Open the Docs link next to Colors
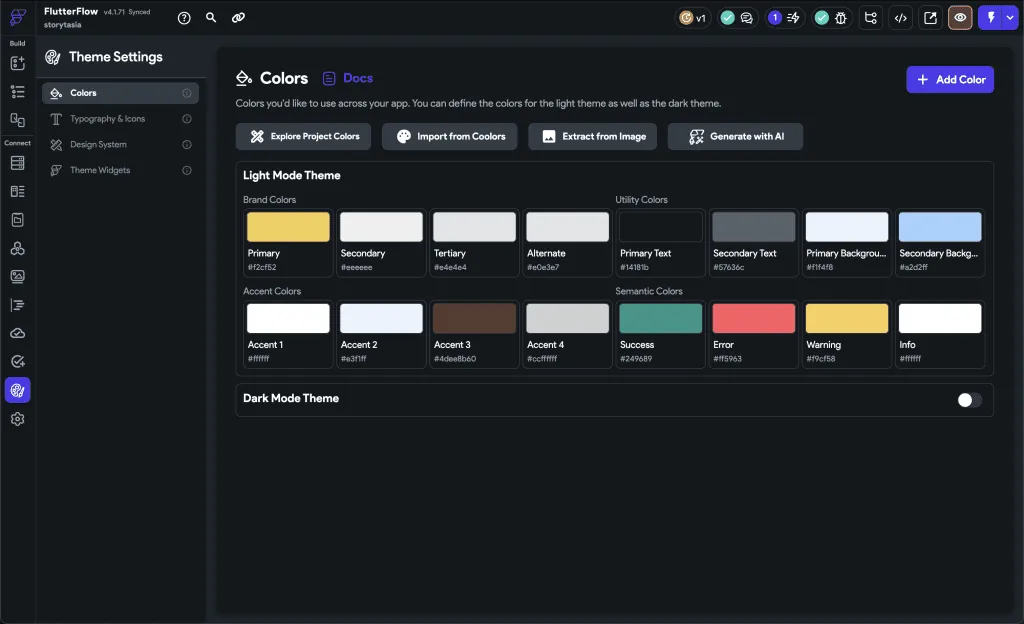This screenshot has height=624, width=1024. point(347,78)
